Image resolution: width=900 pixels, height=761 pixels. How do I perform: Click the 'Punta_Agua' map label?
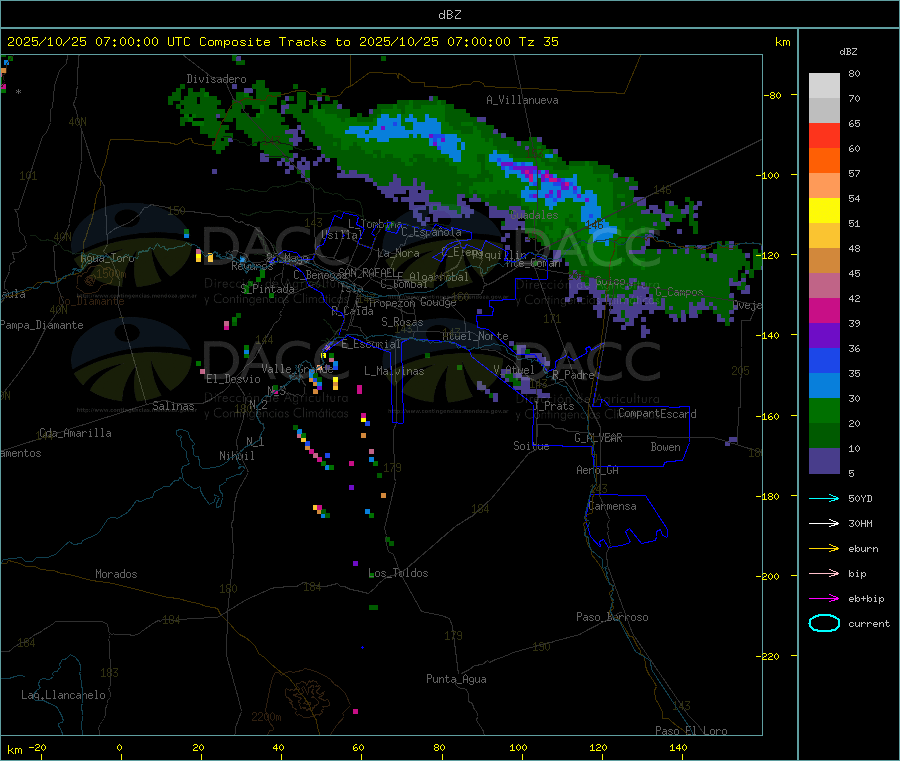point(456,679)
